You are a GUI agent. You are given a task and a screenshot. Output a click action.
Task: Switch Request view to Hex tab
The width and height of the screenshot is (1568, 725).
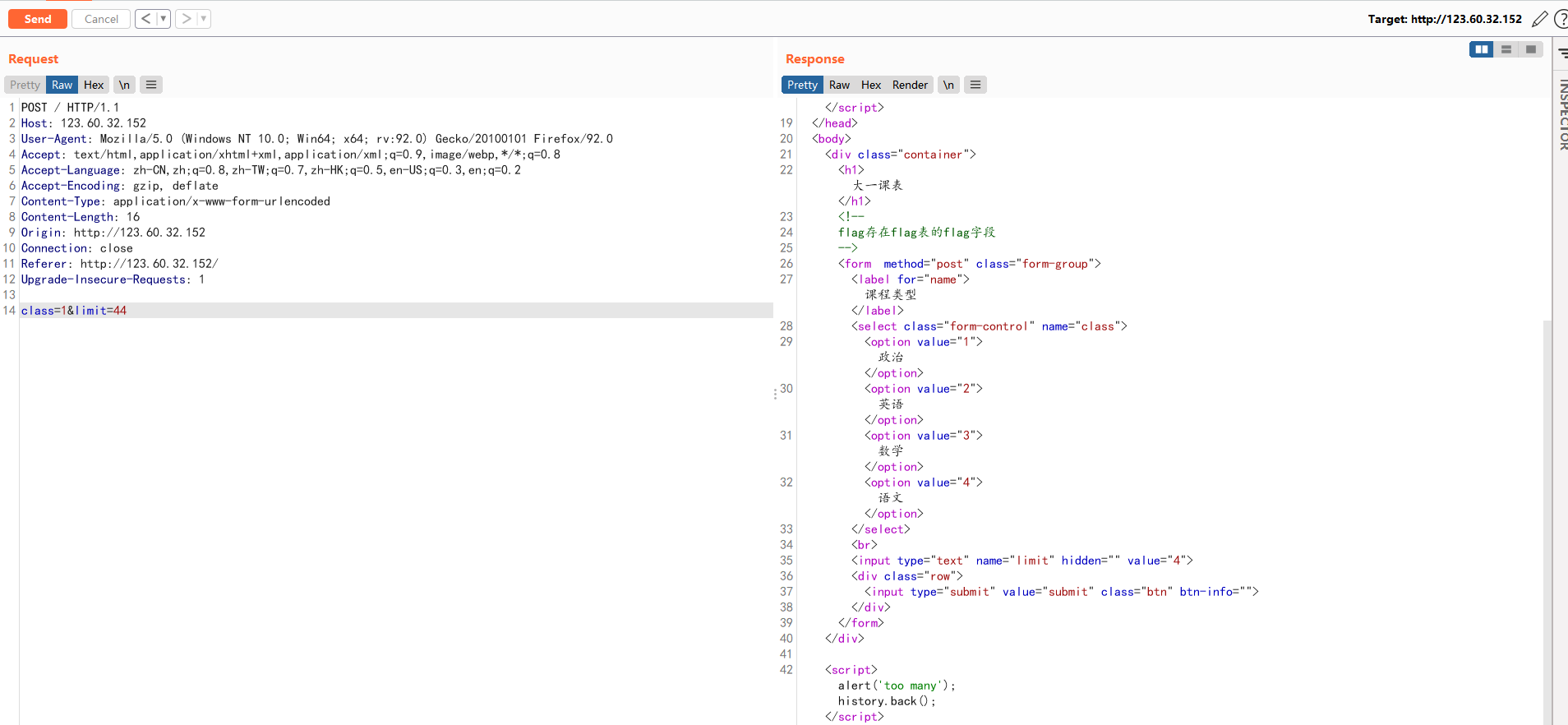(94, 85)
